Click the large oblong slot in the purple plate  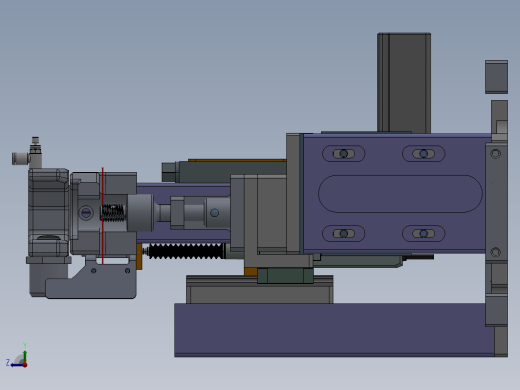coord(400,194)
